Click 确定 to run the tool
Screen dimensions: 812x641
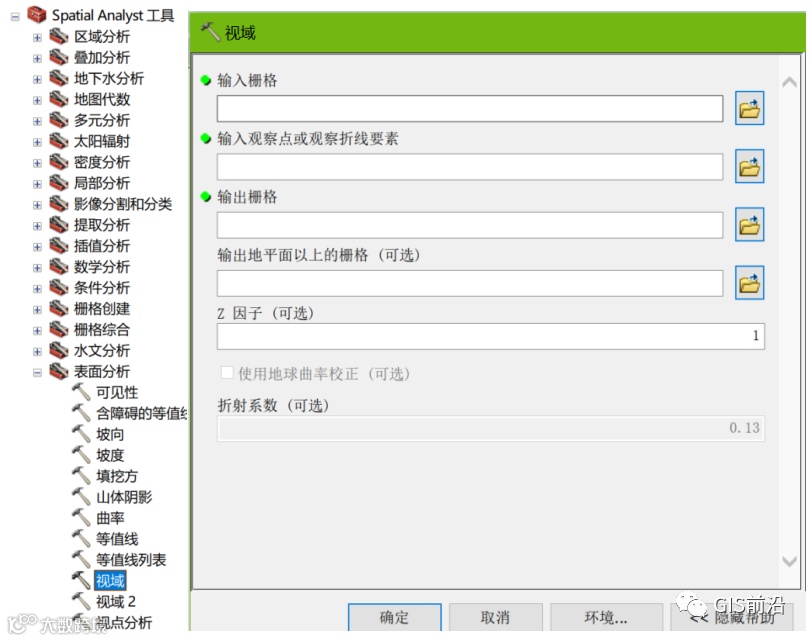pyautogui.click(x=395, y=617)
